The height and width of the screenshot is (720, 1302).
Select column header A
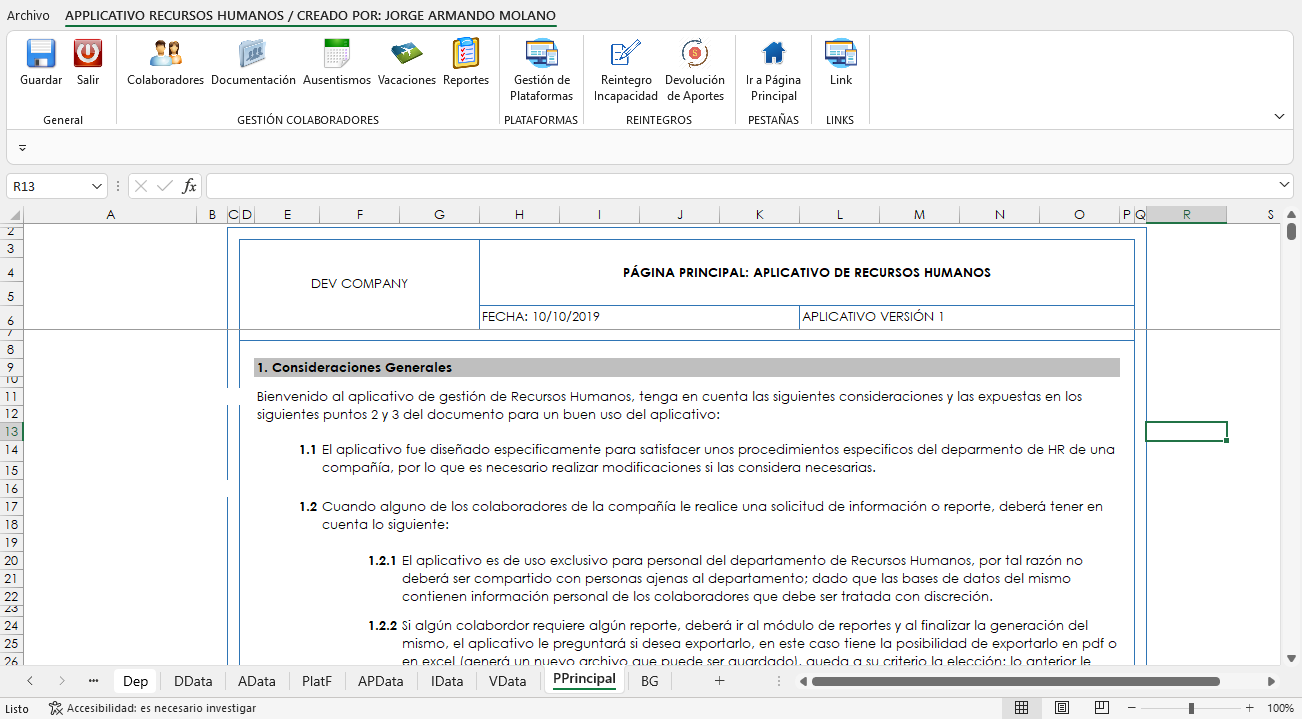click(110, 215)
